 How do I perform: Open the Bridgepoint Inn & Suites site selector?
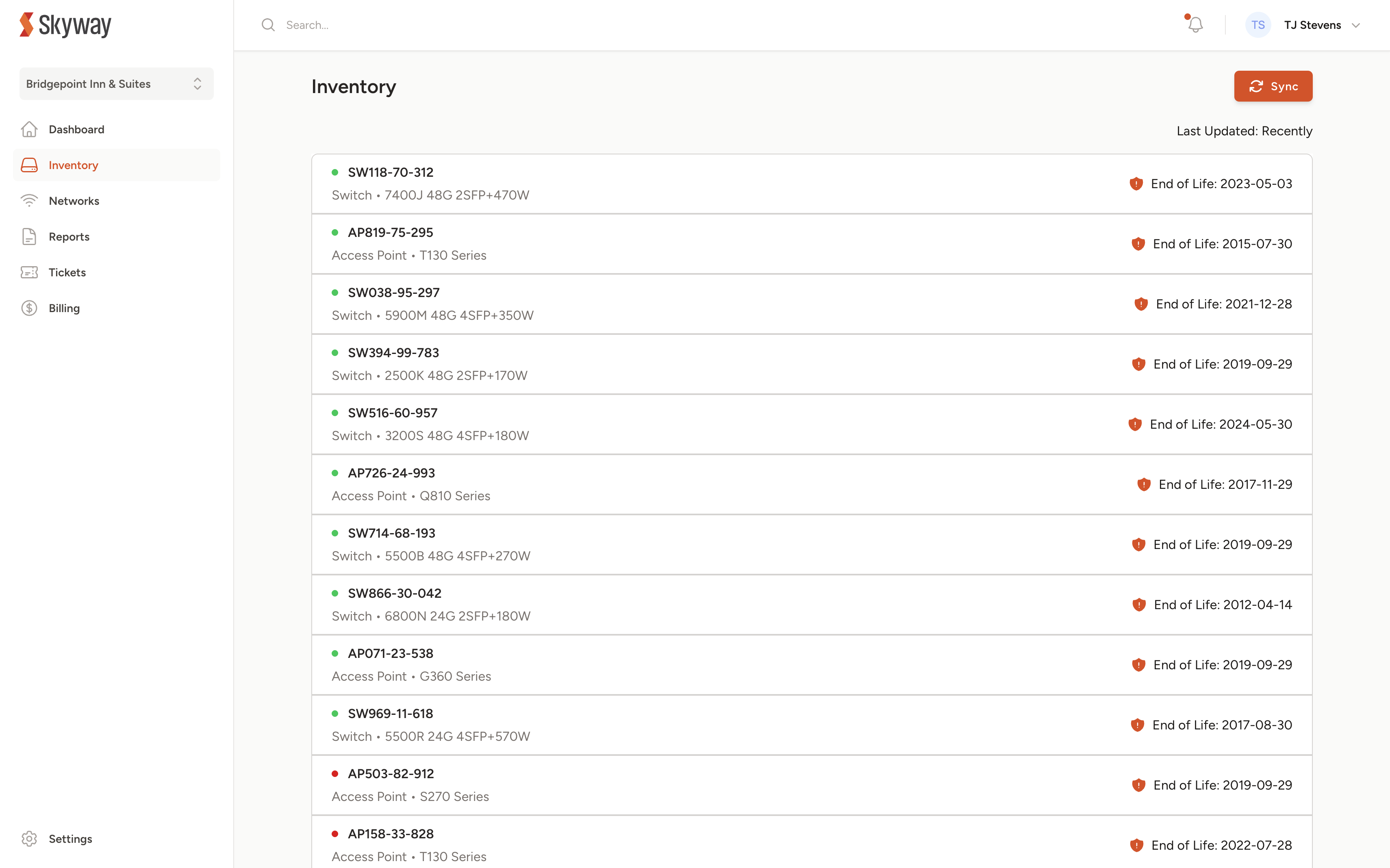point(117,84)
